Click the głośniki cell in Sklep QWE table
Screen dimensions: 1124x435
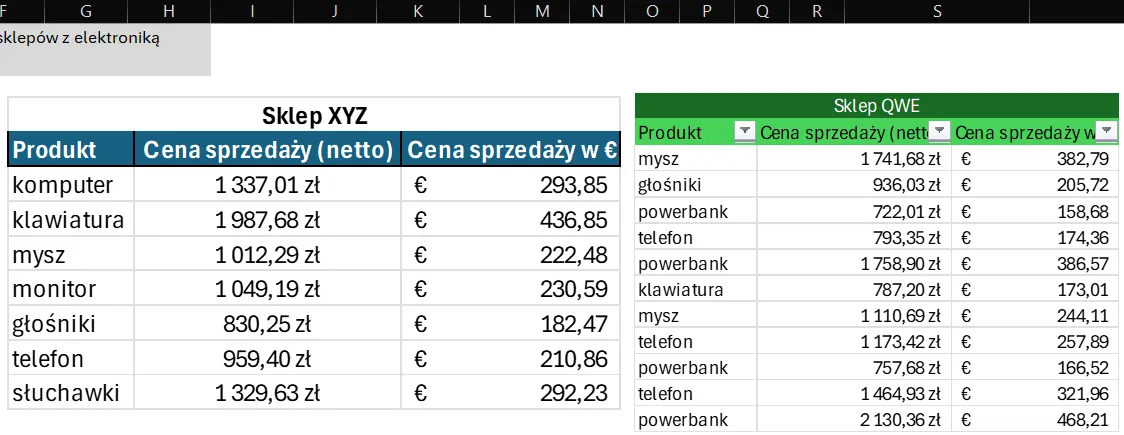click(x=695, y=185)
